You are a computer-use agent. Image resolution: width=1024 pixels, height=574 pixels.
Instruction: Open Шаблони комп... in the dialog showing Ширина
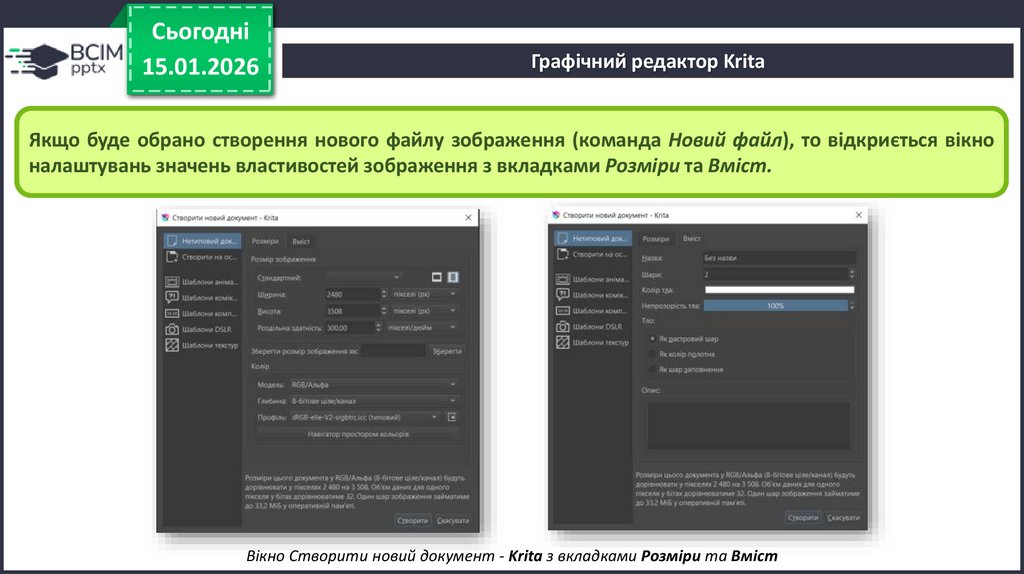tap(202, 313)
